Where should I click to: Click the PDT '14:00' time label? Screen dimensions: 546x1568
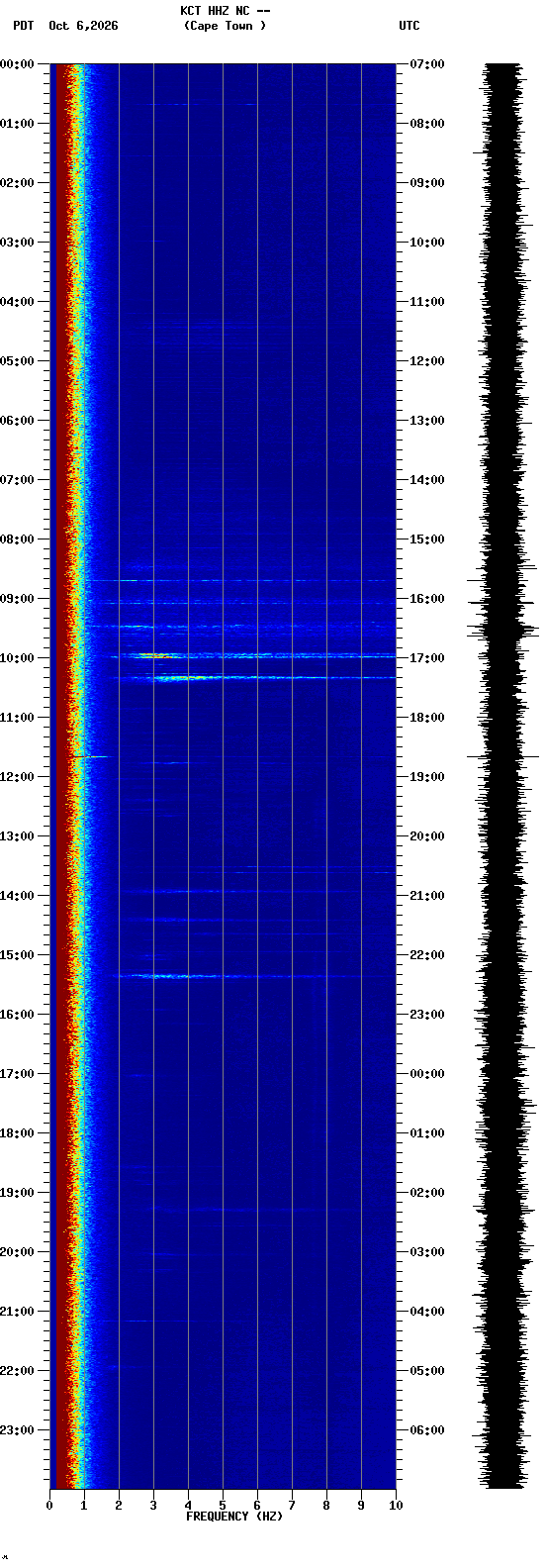click(18, 896)
